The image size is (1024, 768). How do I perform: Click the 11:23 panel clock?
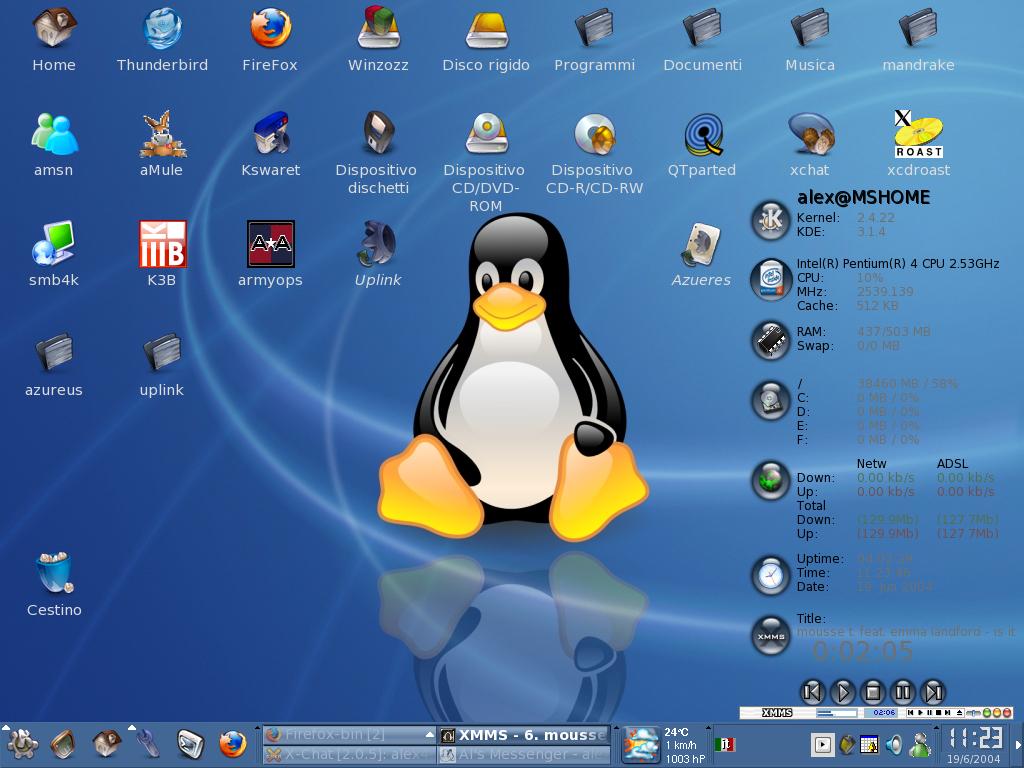[x=974, y=738]
